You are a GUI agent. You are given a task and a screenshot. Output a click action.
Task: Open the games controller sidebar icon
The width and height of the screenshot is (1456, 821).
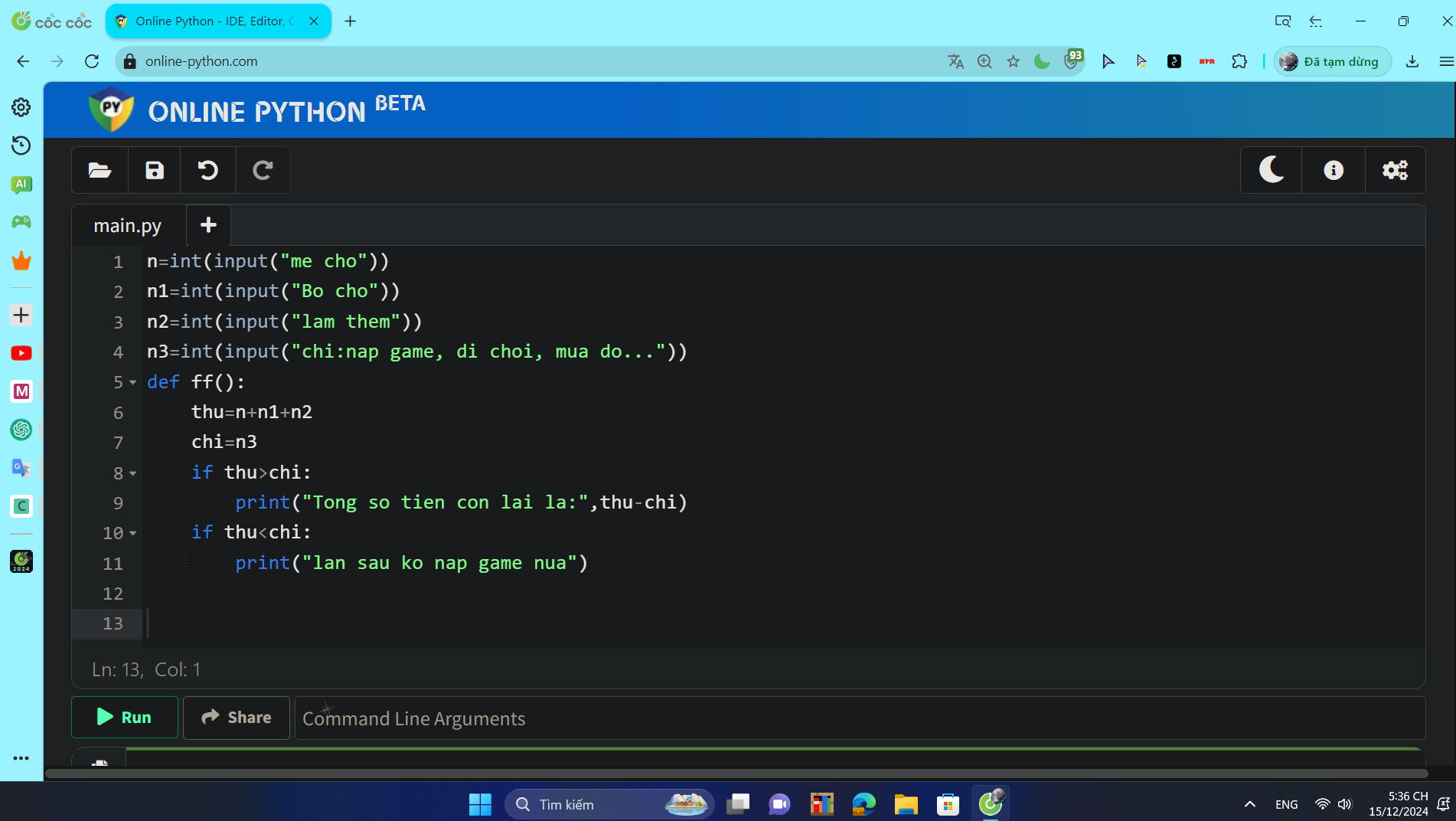click(21, 222)
